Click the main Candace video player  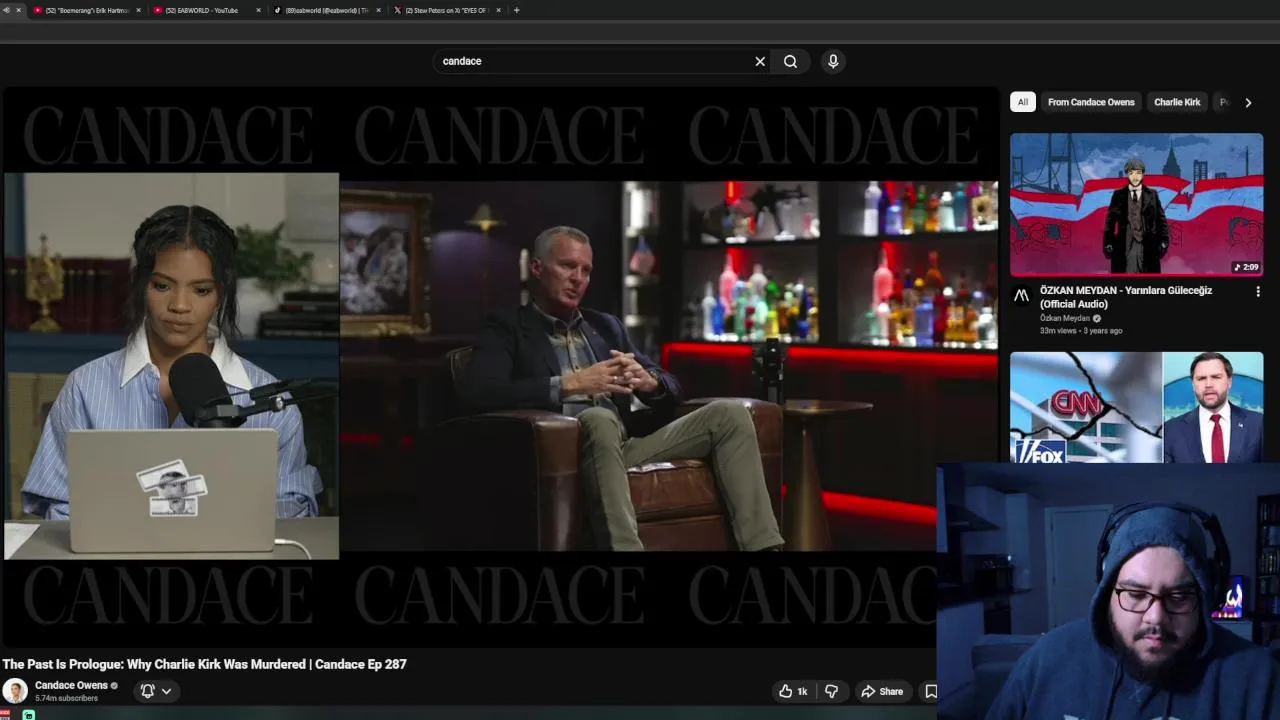[x=500, y=367]
